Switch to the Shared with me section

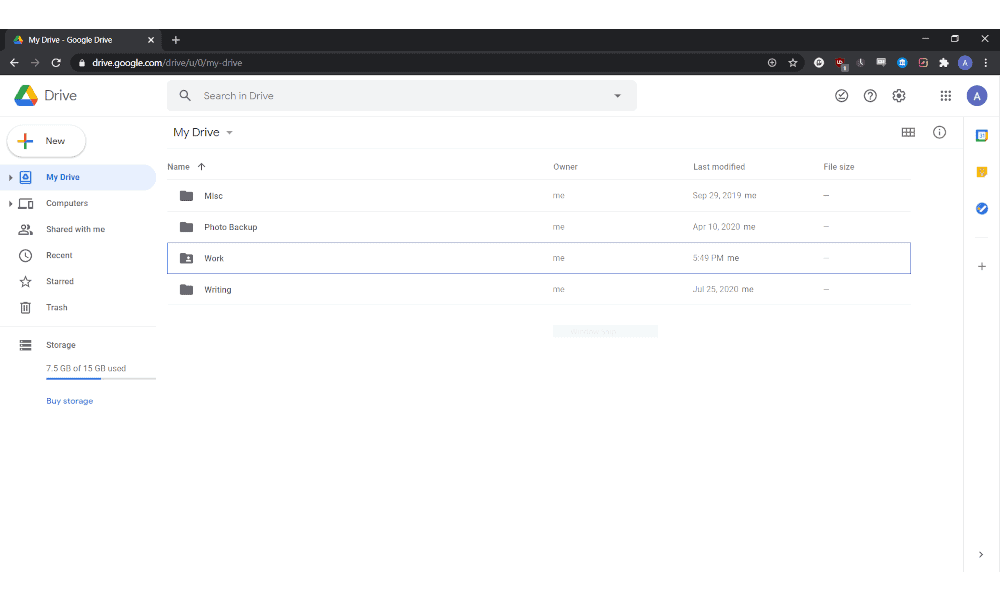point(75,229)
